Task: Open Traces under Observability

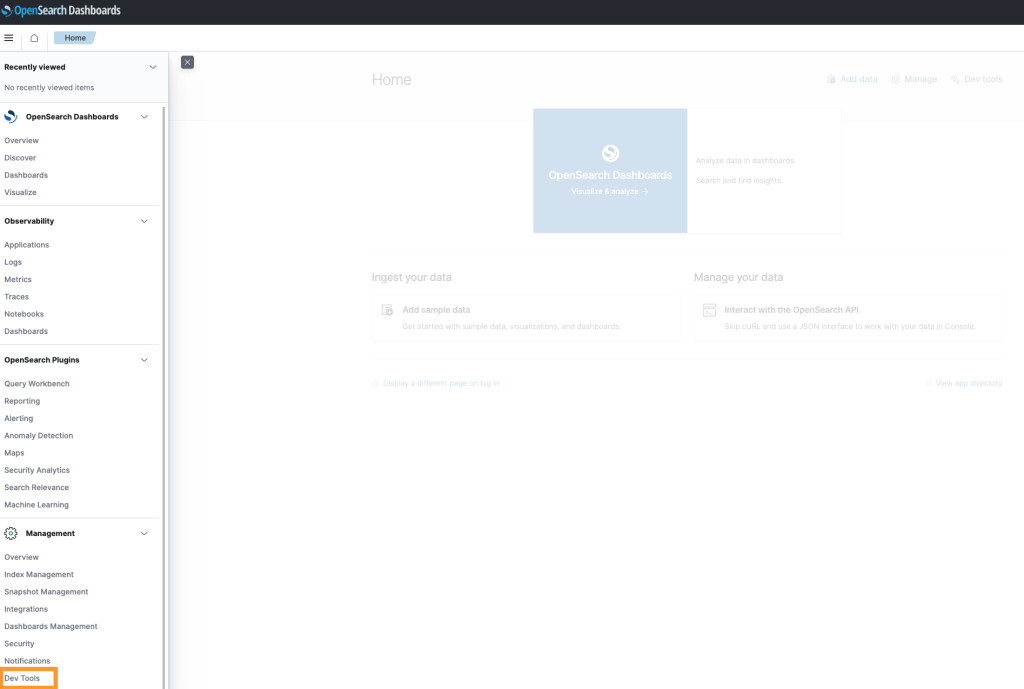Action: [x=16, y=296]
